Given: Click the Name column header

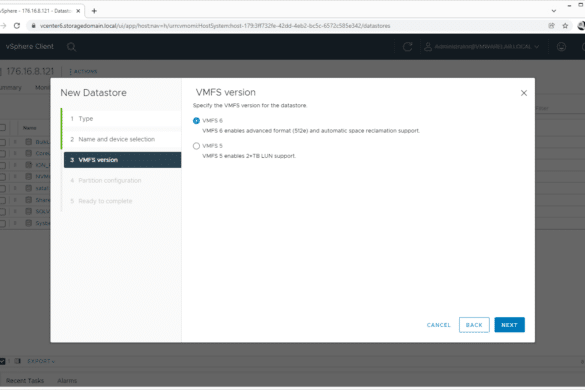Looking at the screenshot, I should (29, 128).
